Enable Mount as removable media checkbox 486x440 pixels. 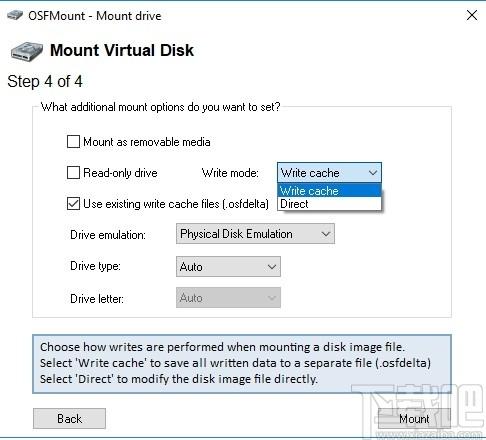pyautogui.click(x=73, y=141)
